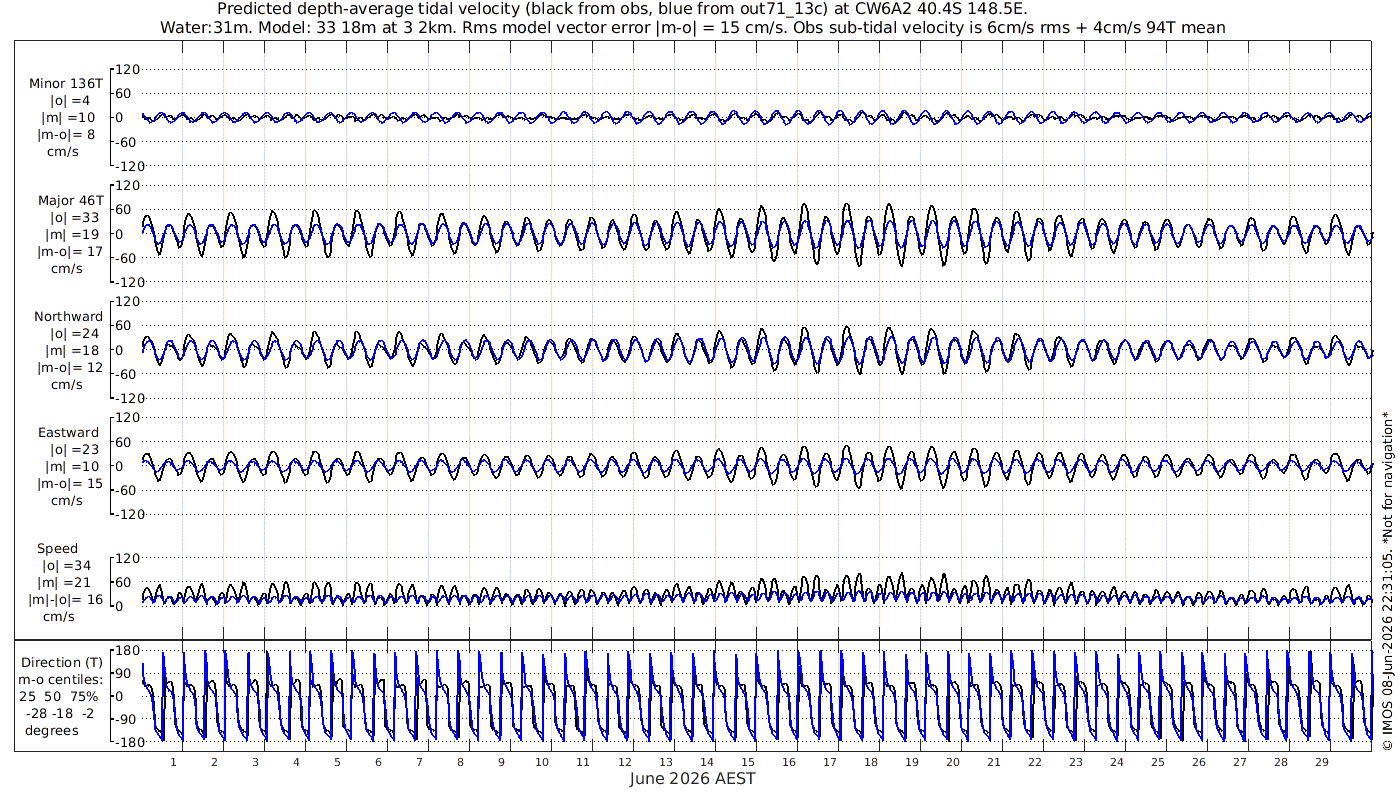Click day 18 tick on time axis

pos(870,762)
